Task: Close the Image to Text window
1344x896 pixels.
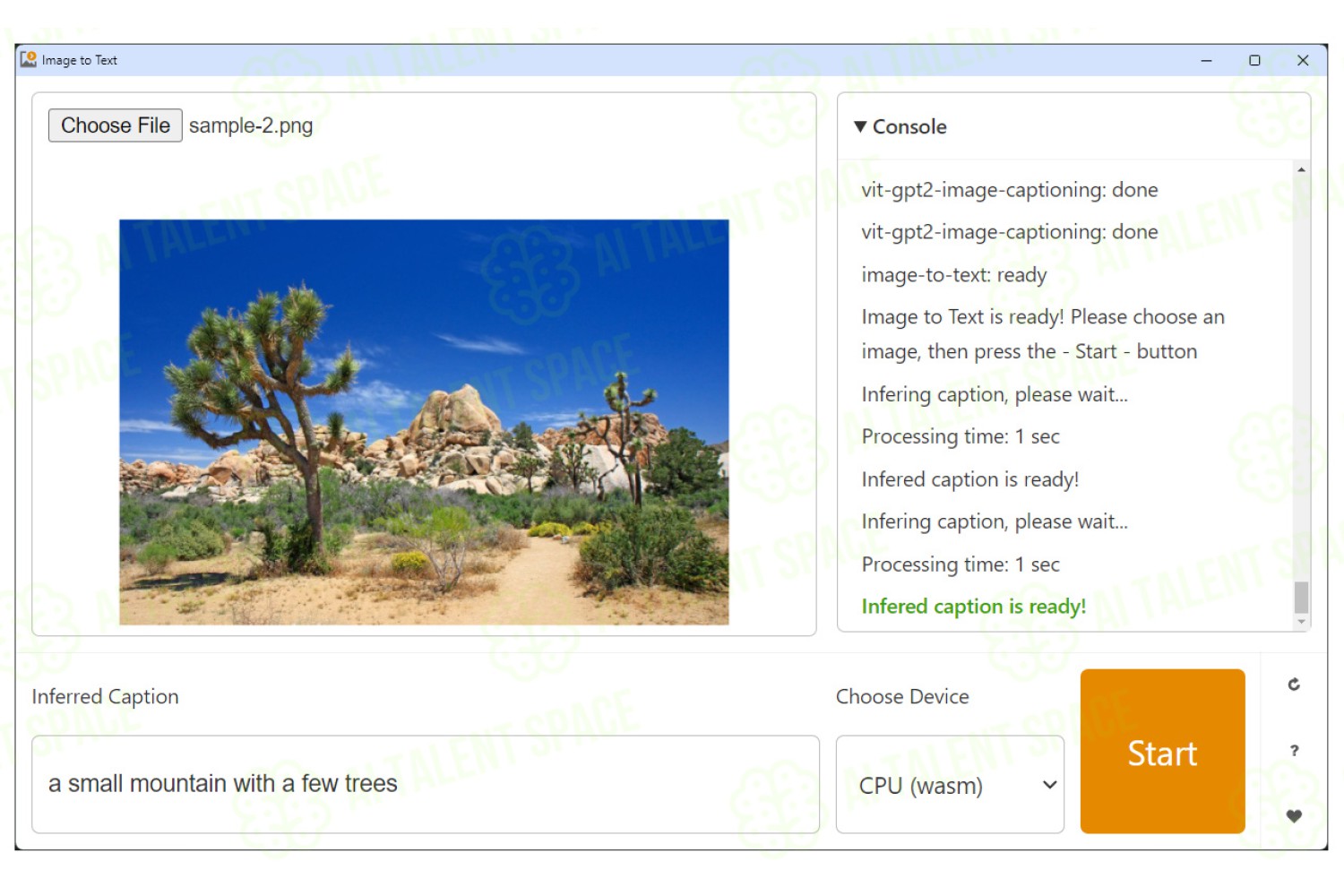Action: [1303, 60]
